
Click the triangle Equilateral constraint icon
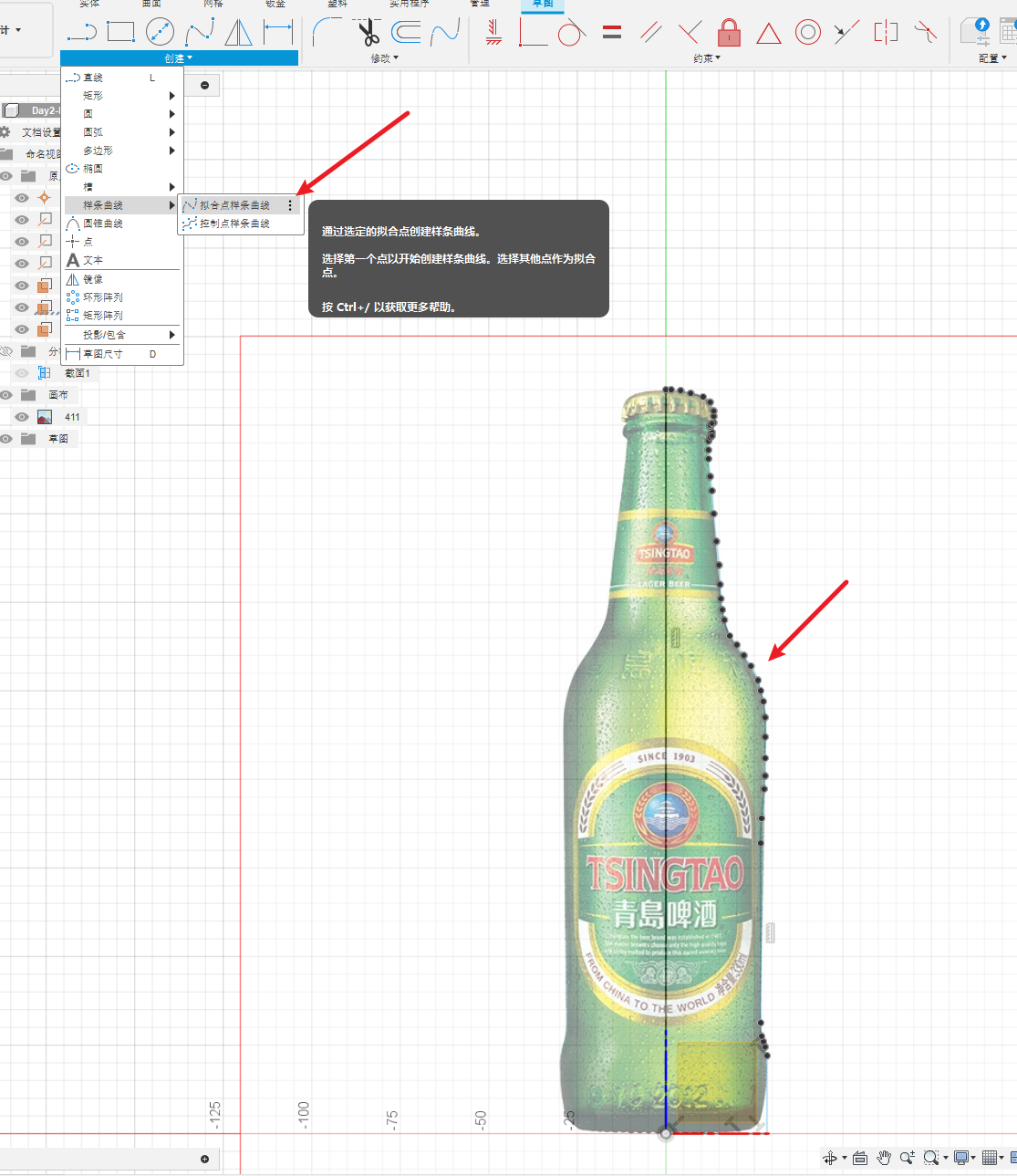click(768, 34)
